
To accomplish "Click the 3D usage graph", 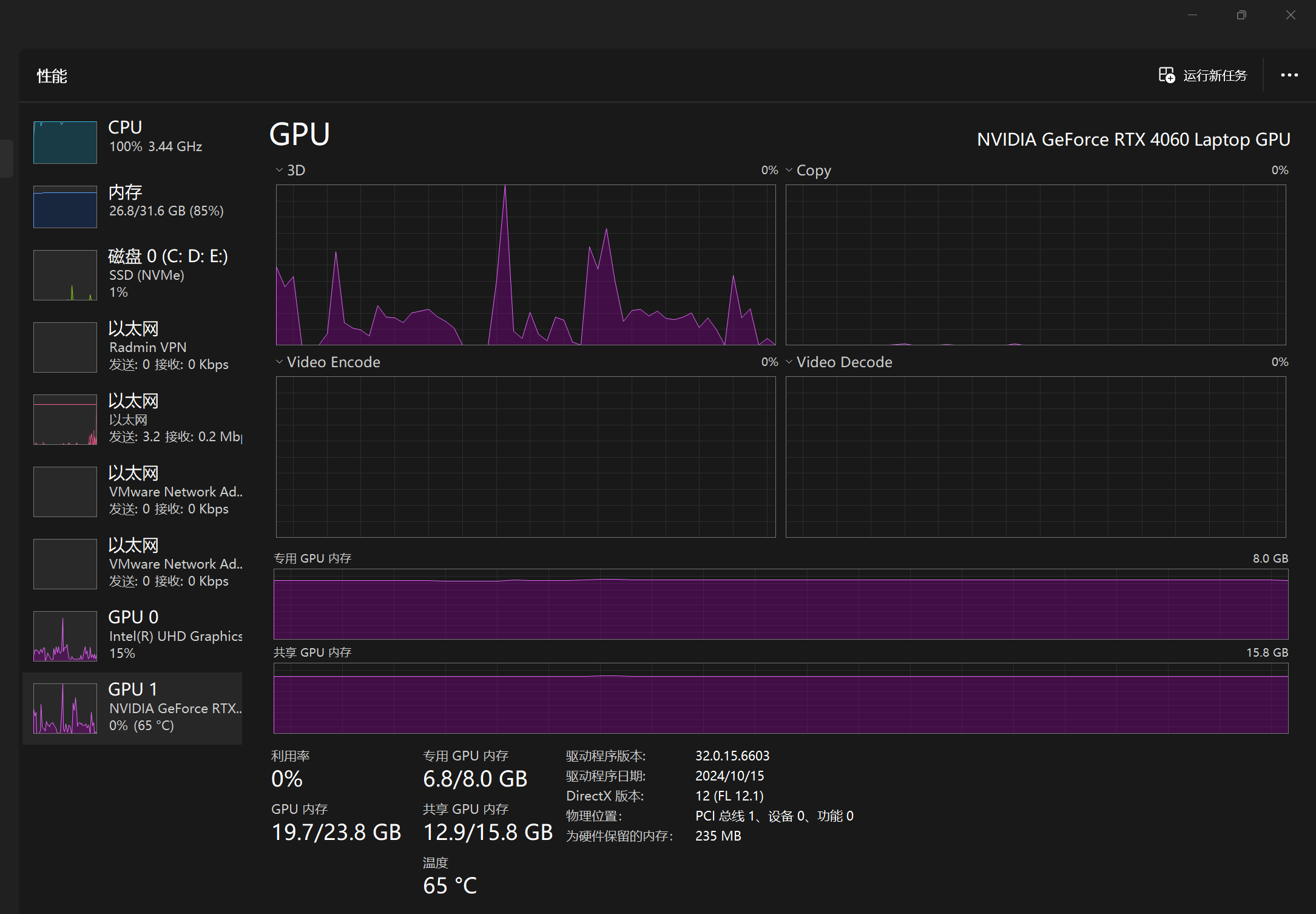I will point(525,265).
